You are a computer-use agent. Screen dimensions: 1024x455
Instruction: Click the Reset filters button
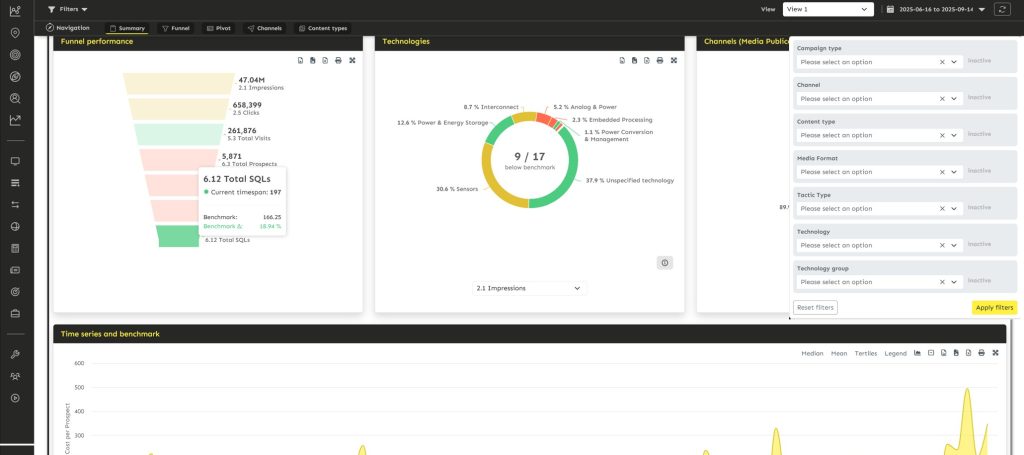pyautogui.click(x=815, y=307)
